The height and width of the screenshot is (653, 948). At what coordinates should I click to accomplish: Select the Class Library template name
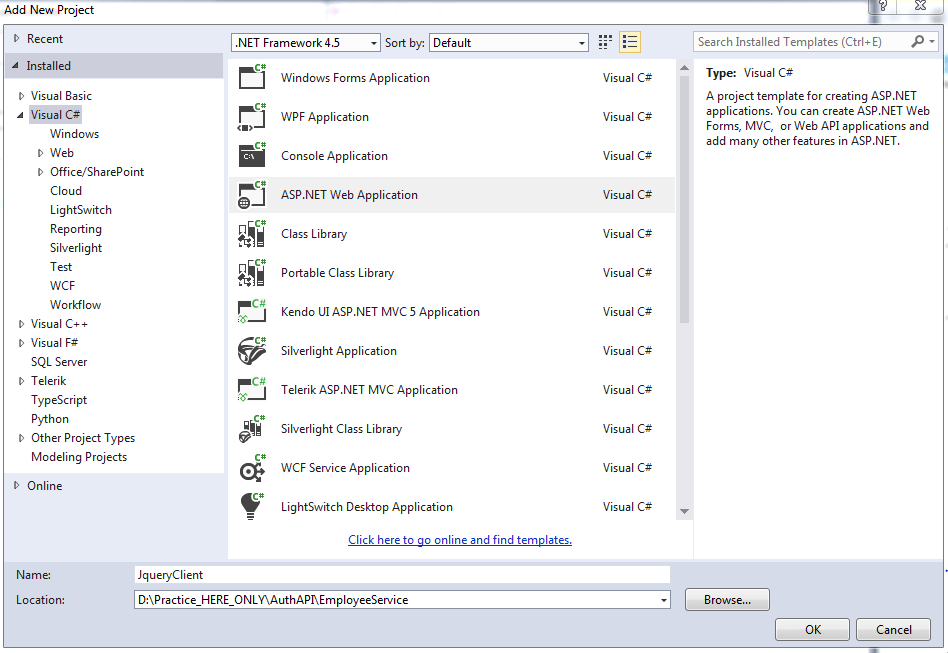pyautogui.click(x=314, y=234)
